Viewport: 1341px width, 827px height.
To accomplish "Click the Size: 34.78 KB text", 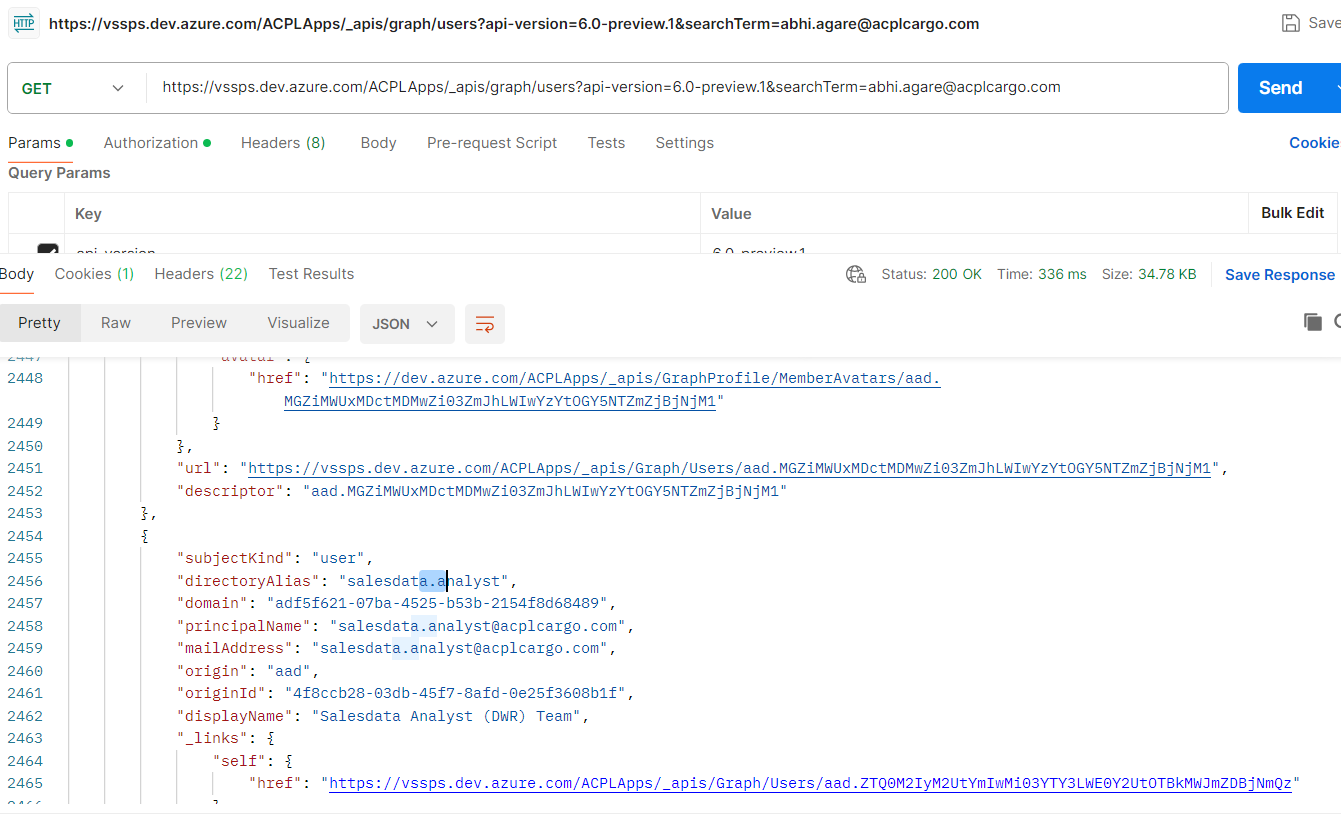I will coord(1149,274).
